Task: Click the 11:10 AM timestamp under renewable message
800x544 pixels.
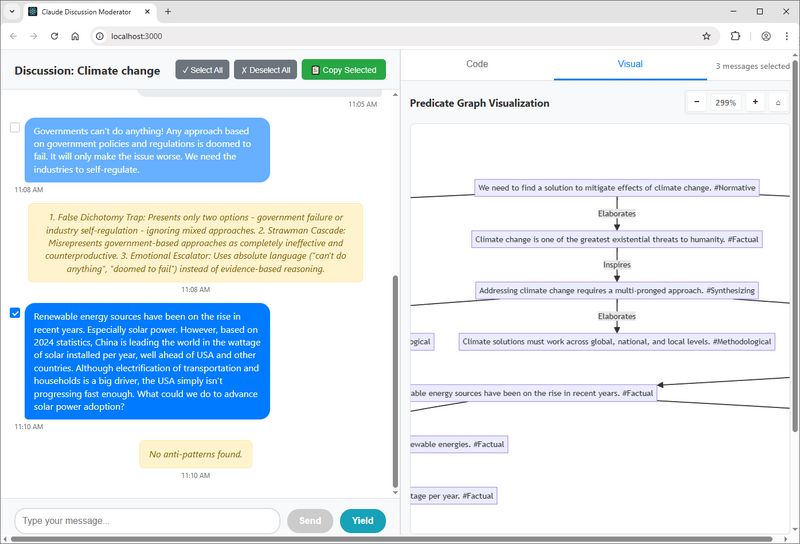Action: click(29, 427)
